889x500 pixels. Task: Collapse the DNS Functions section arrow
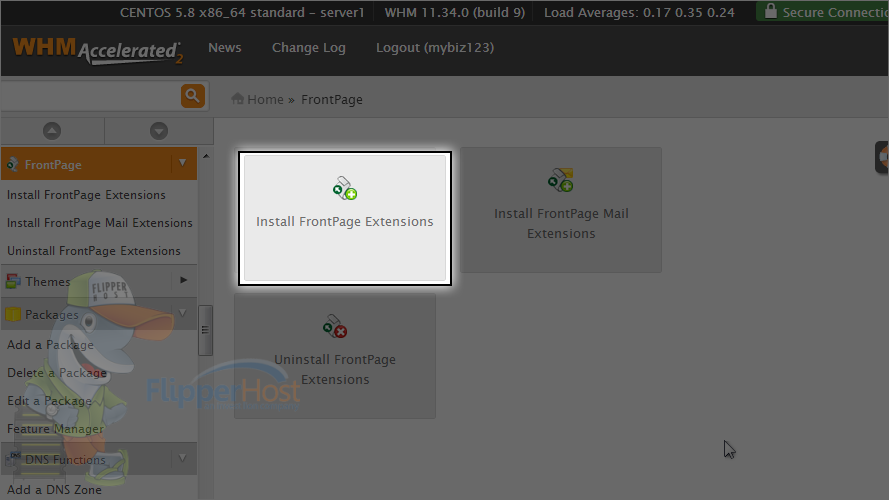coord(183,458)
